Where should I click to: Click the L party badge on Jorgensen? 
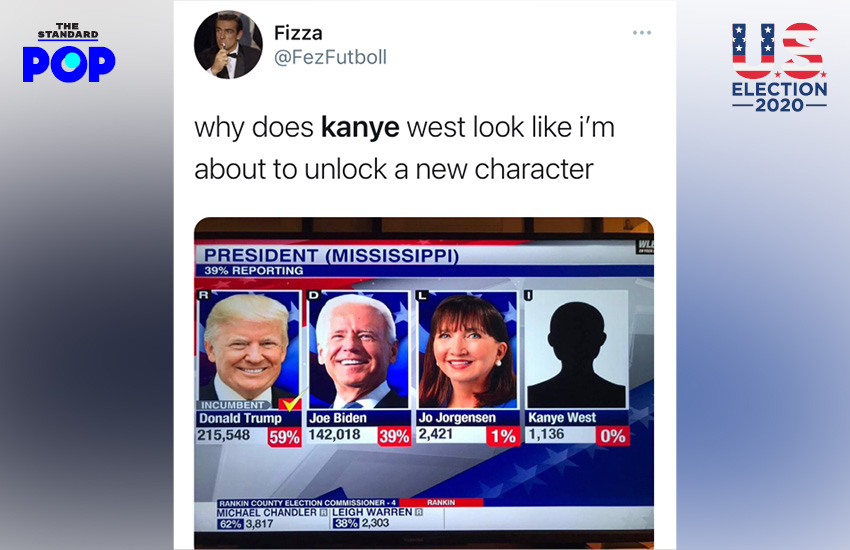click(422, 295)
